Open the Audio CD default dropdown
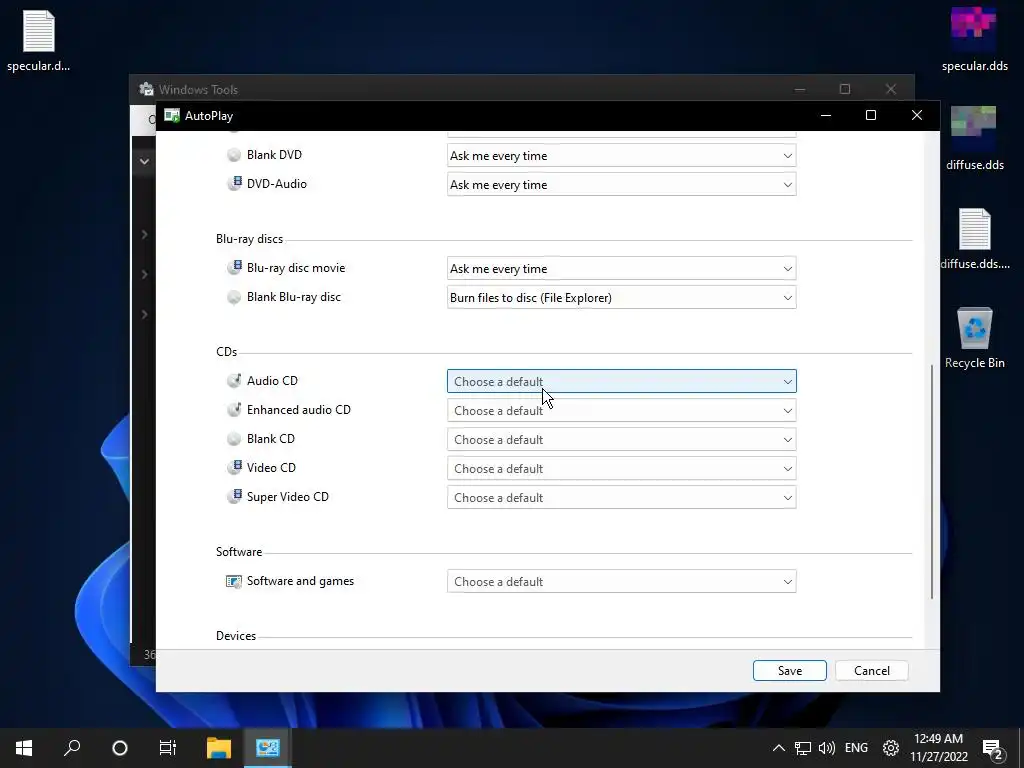The height and width of the screenshot is (768, 1024). tap(621, 381)
